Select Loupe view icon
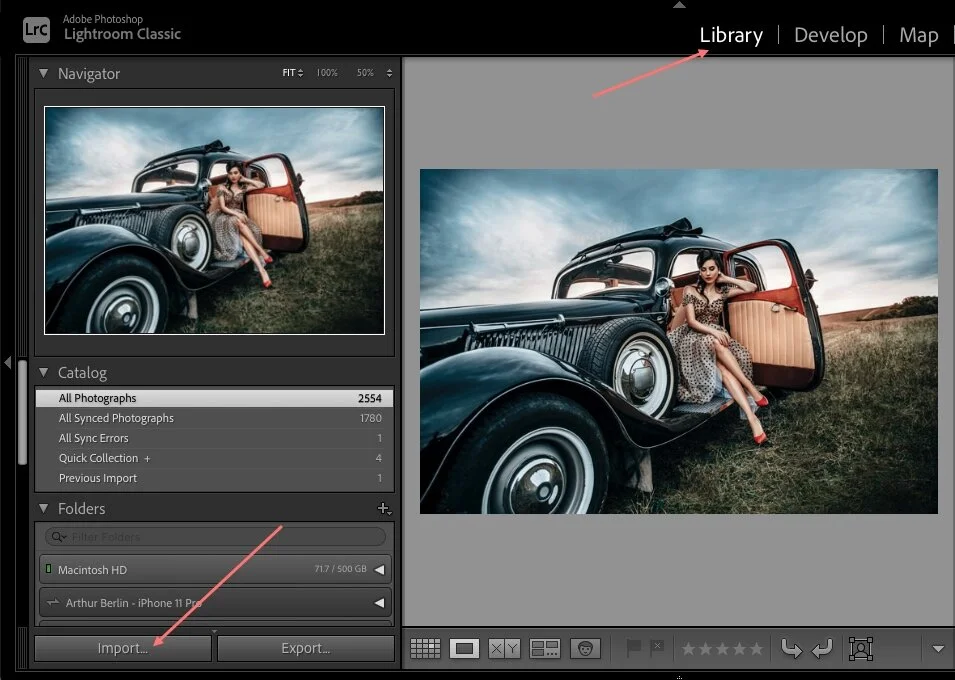The width and height of the screenshot is (955, 680). pos(464,649)
